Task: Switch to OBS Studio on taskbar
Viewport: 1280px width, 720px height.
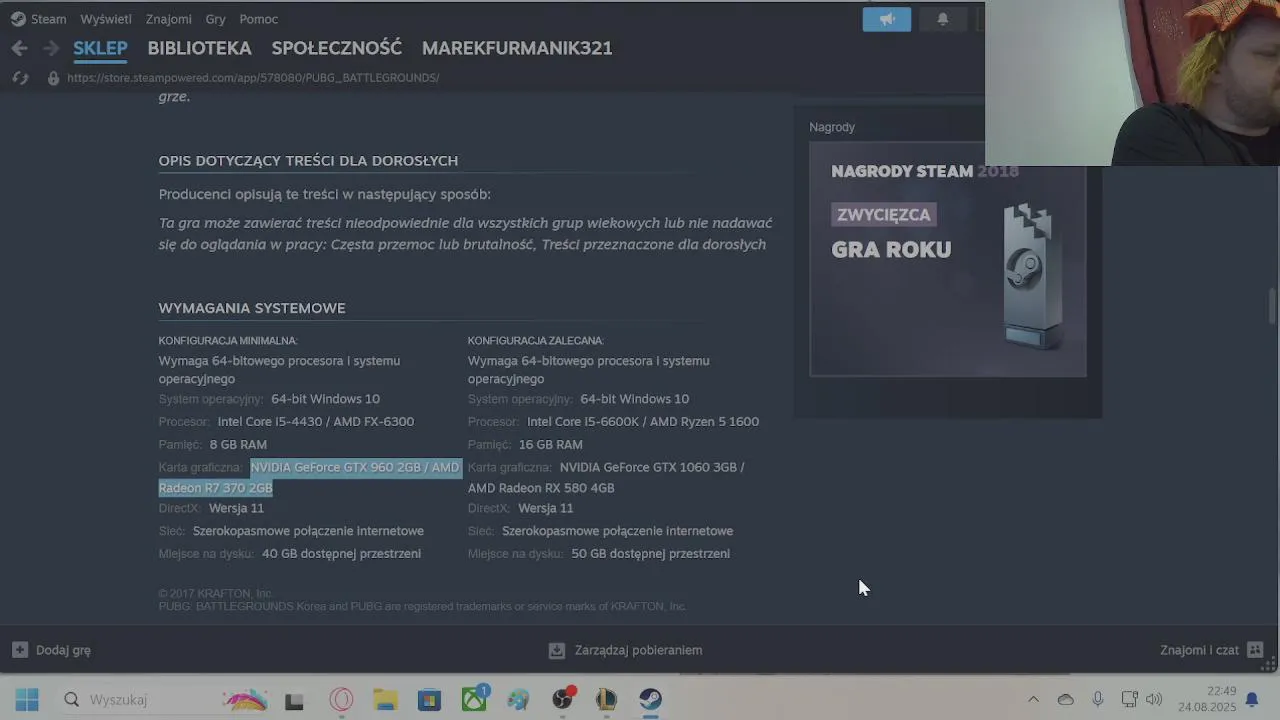Action: tap(564, 699)
